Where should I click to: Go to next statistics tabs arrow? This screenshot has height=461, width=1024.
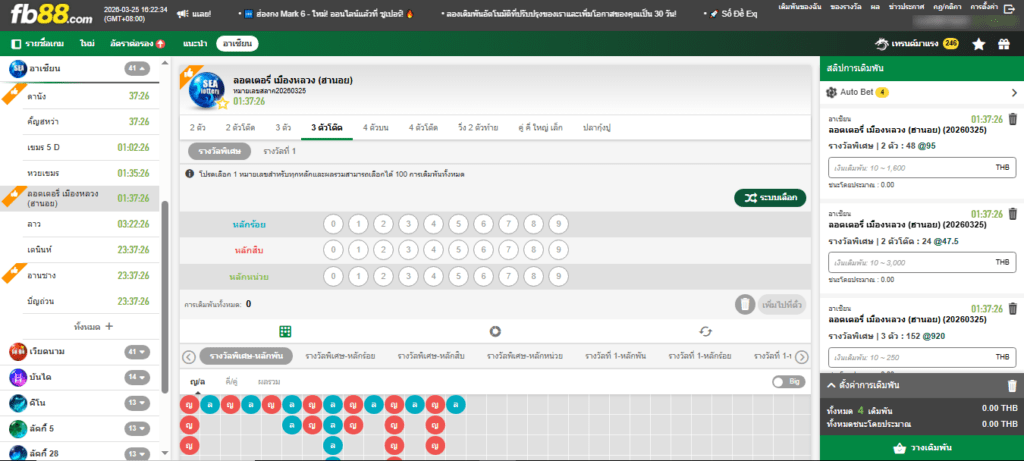(803, 357)
